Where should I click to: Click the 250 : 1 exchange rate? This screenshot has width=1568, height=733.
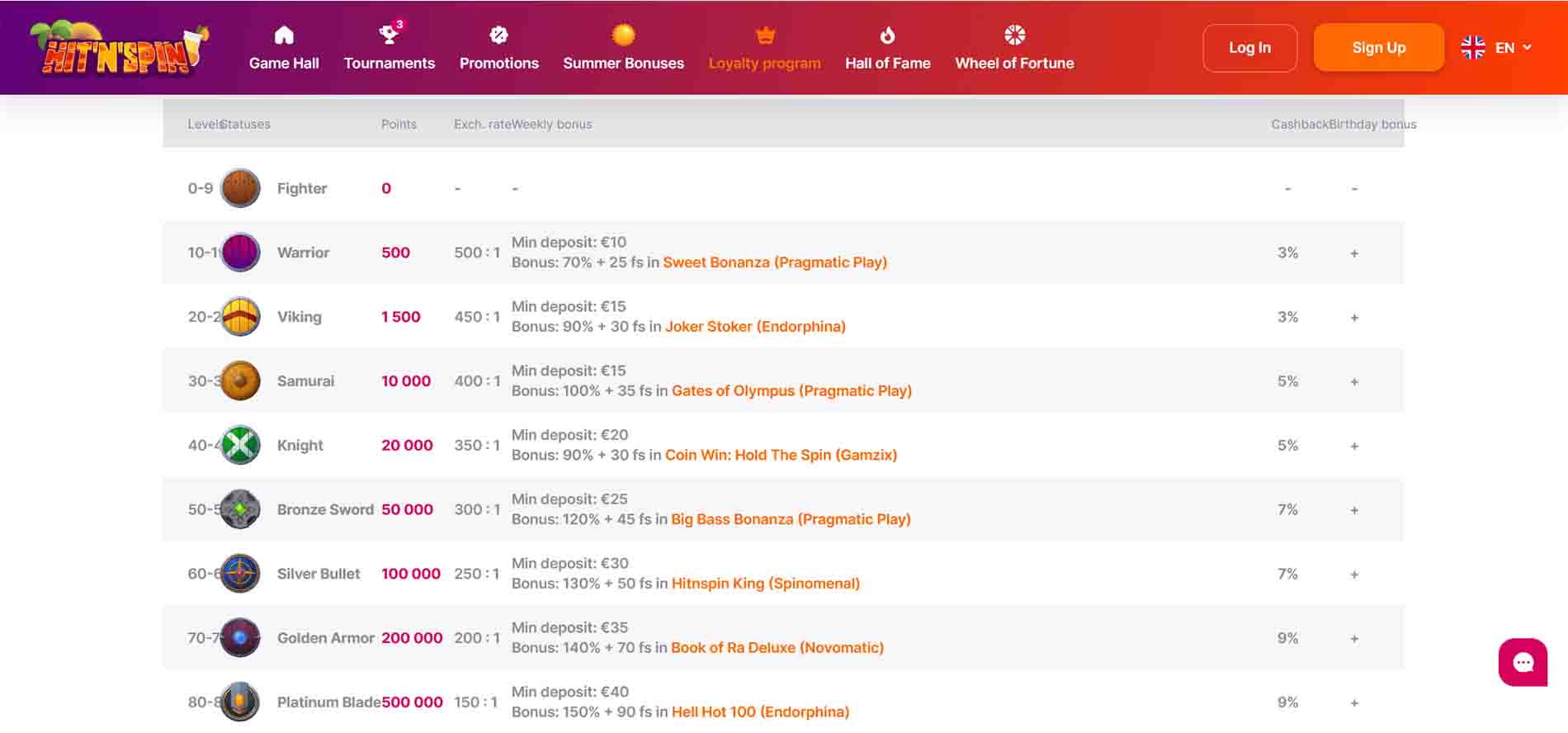point(477,574)
